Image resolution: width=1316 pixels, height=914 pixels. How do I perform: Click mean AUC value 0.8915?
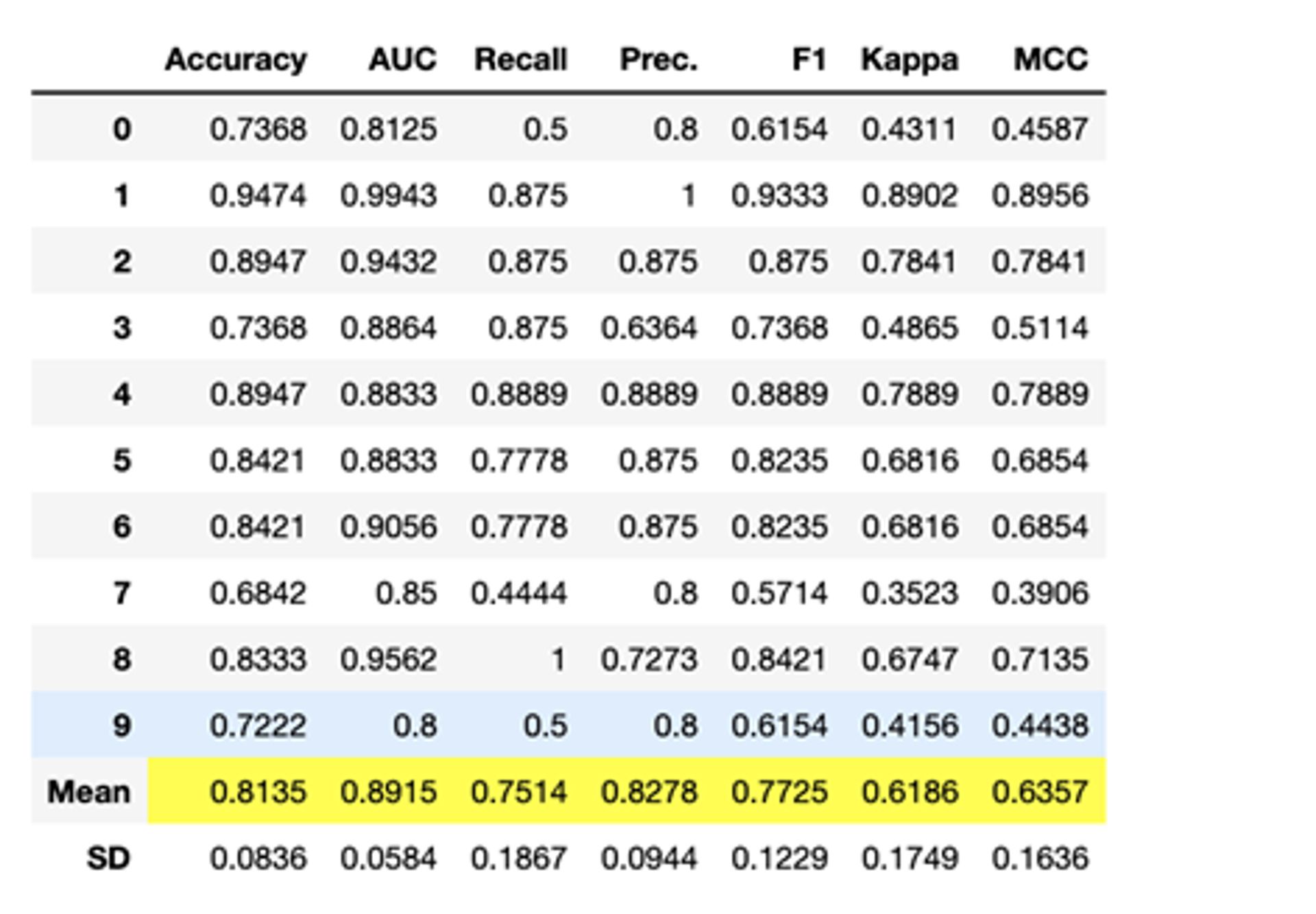388,792
